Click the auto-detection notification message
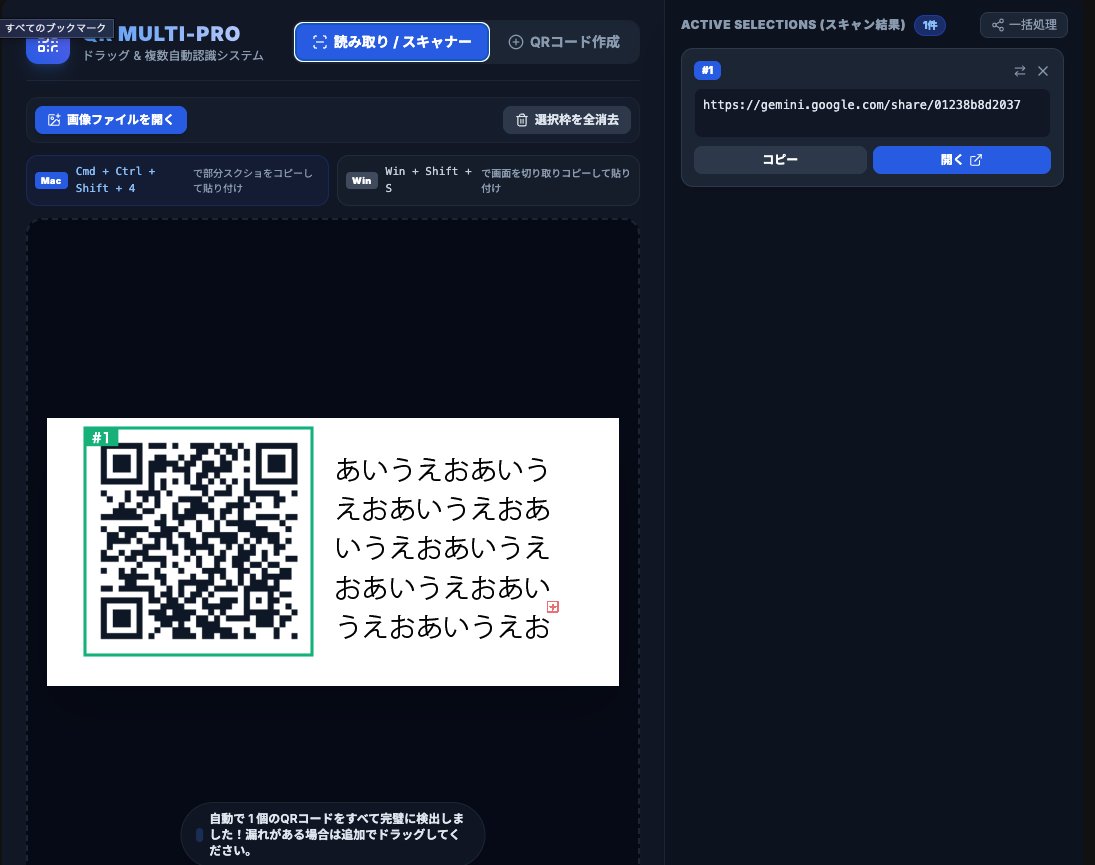The image size is (1095, 865). click(x=333, y=834)
